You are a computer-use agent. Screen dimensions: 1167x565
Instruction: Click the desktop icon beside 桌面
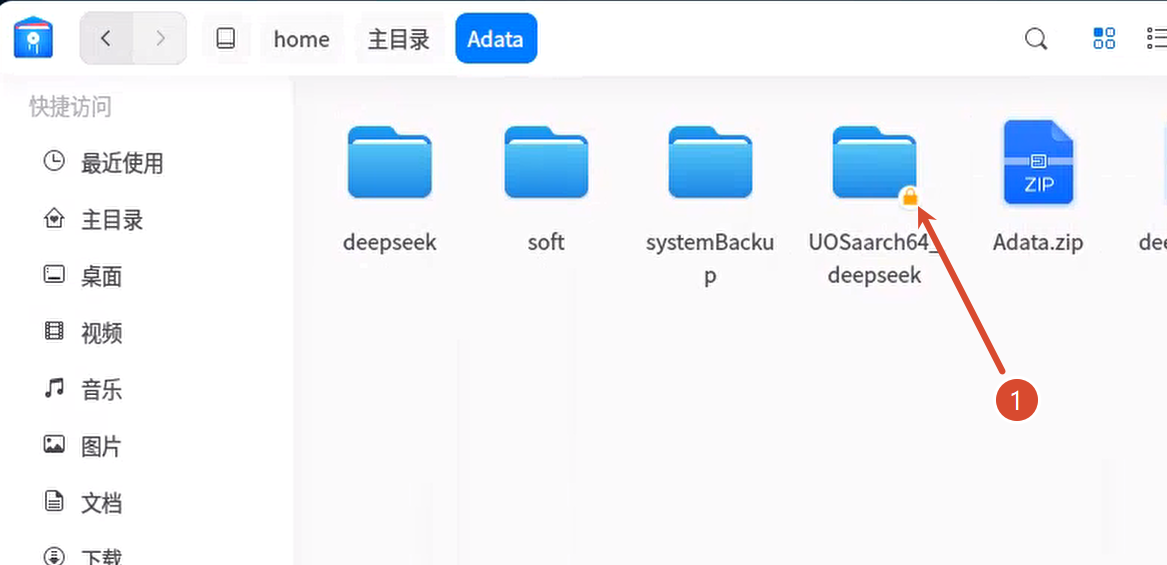(54, 275)
